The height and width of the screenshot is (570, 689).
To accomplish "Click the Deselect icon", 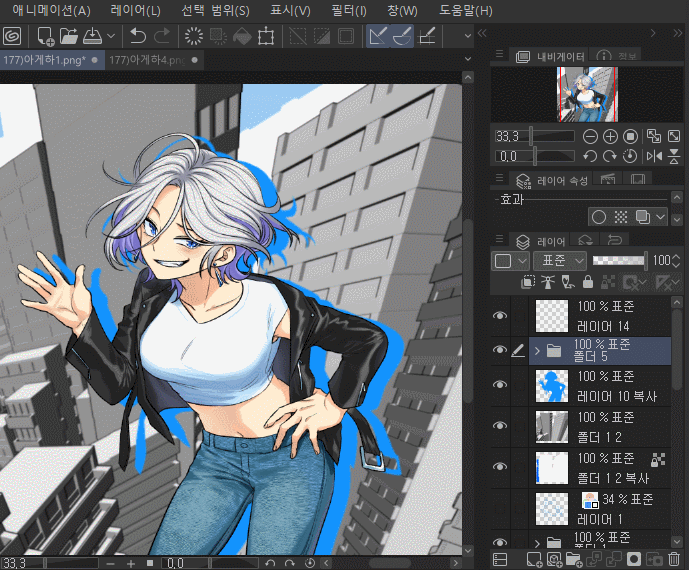I will point(298,36).
